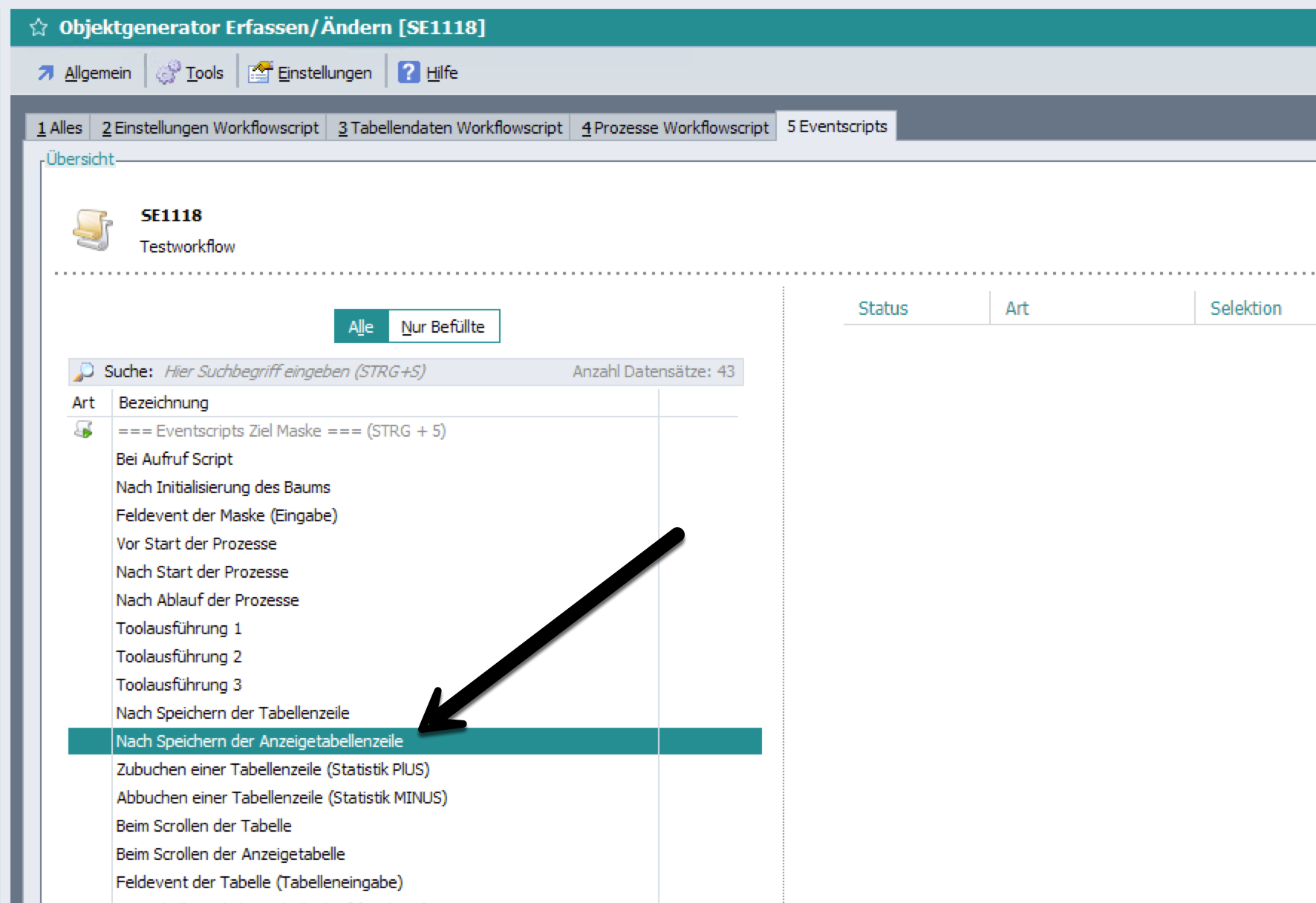Click the Hilfe question mark icon
Screen dimensions: 1316x903
coord(408,73)
